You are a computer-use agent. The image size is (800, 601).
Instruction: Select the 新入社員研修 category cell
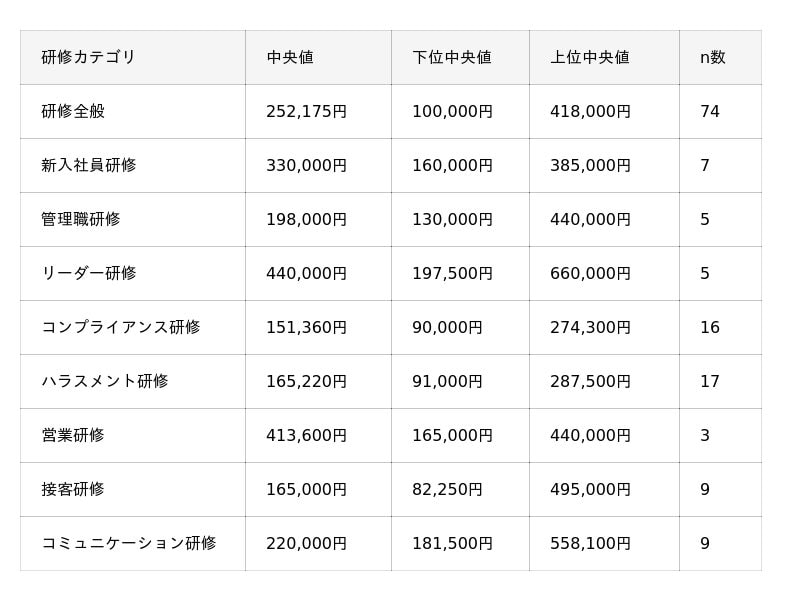click(89, 166)
